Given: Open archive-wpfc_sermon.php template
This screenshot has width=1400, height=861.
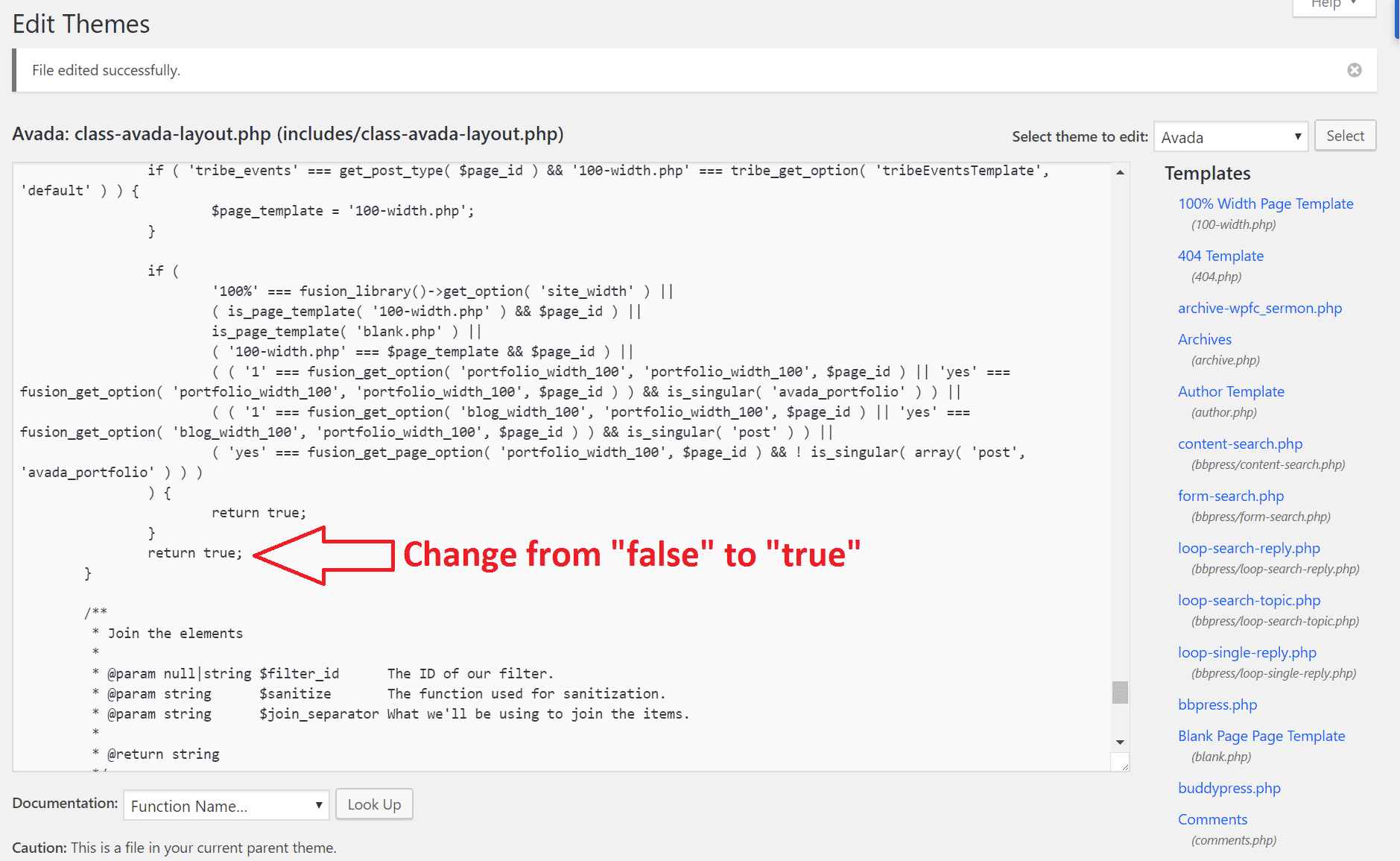Looking at the screenshot, I should [1260, 308].
